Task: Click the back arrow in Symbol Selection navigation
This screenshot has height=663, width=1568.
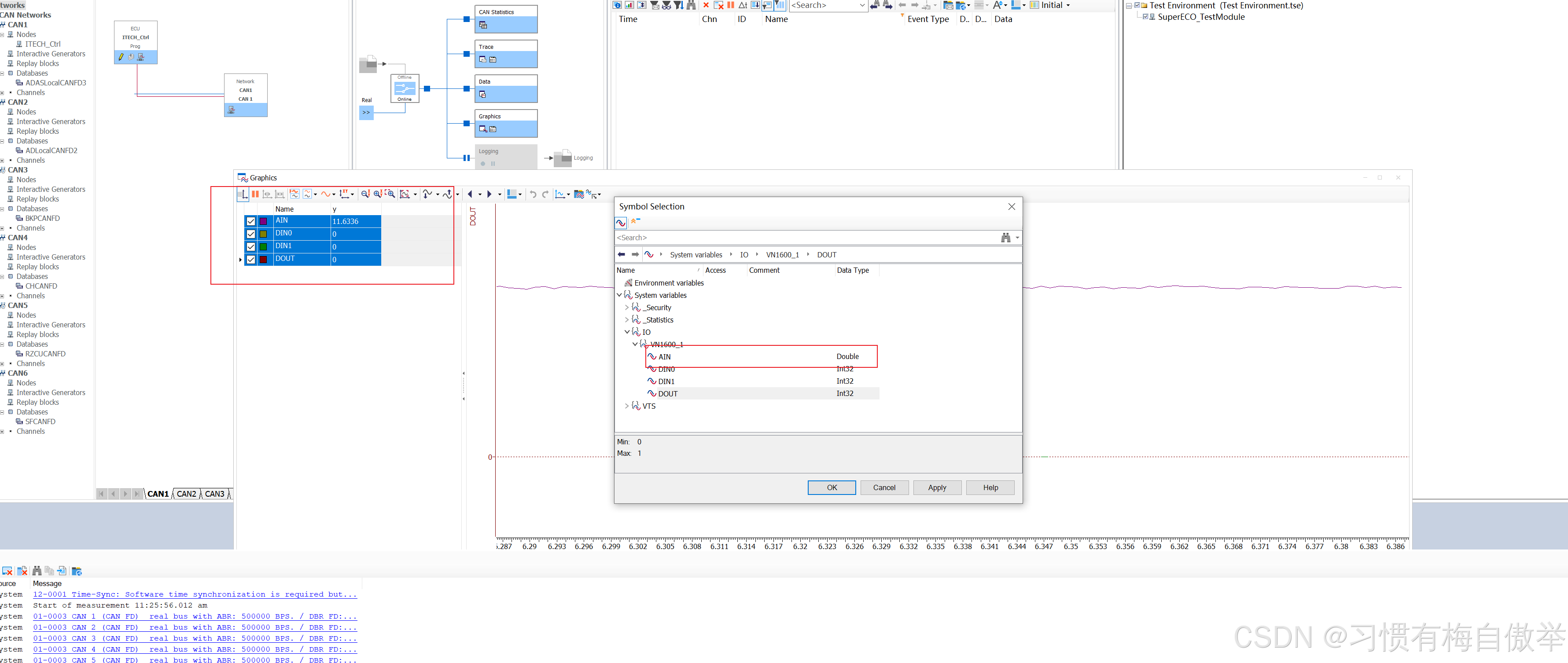Action: point(621,254)
